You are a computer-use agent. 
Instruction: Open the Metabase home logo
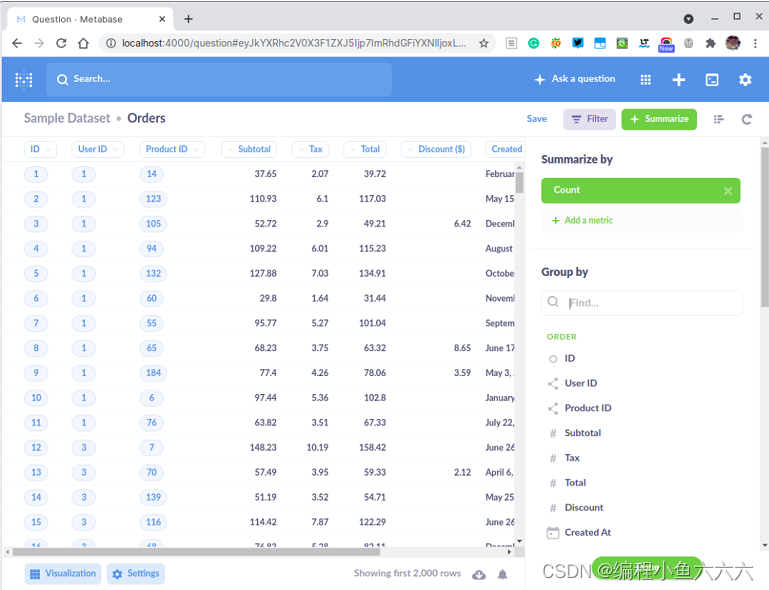tap(24, 79)
